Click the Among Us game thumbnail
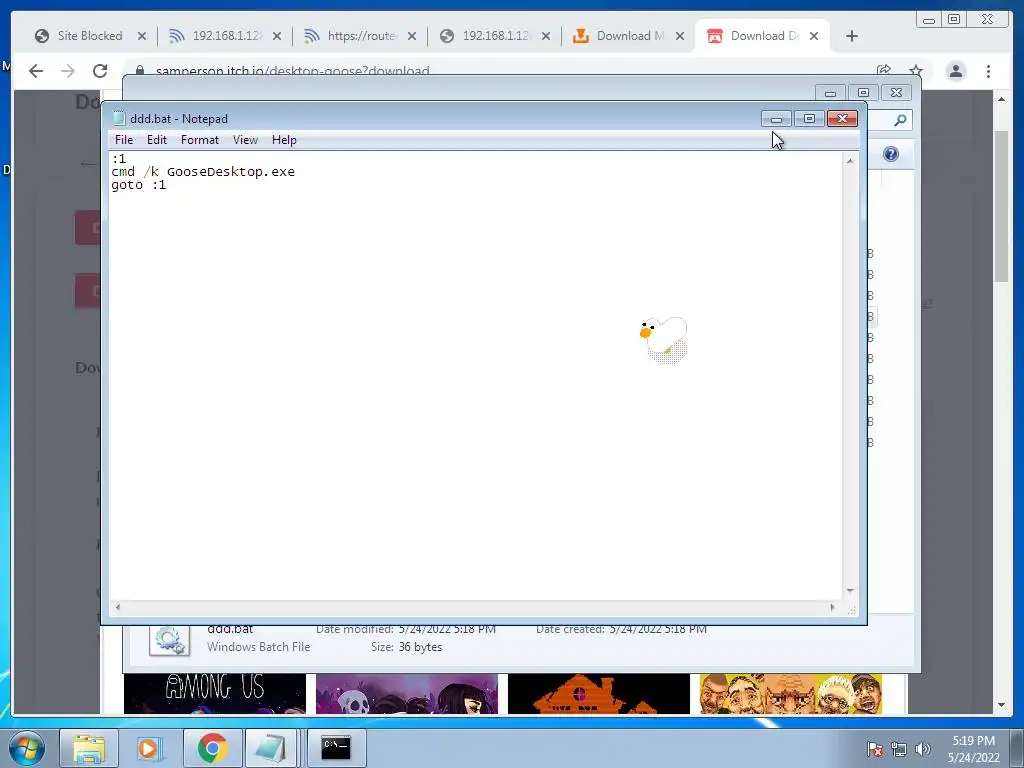Viewport: 1024px width, 768px height. (x=215, y=694)
